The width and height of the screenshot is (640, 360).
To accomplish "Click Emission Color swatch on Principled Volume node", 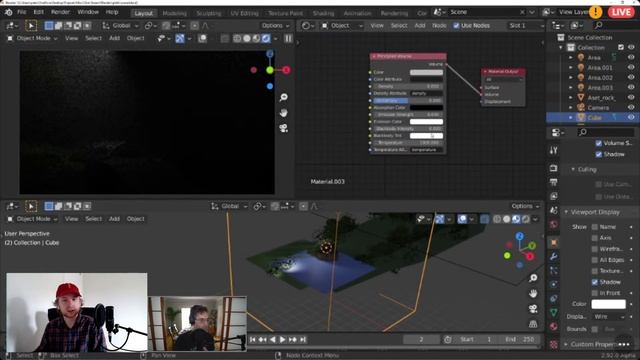I will pos(426,122).
